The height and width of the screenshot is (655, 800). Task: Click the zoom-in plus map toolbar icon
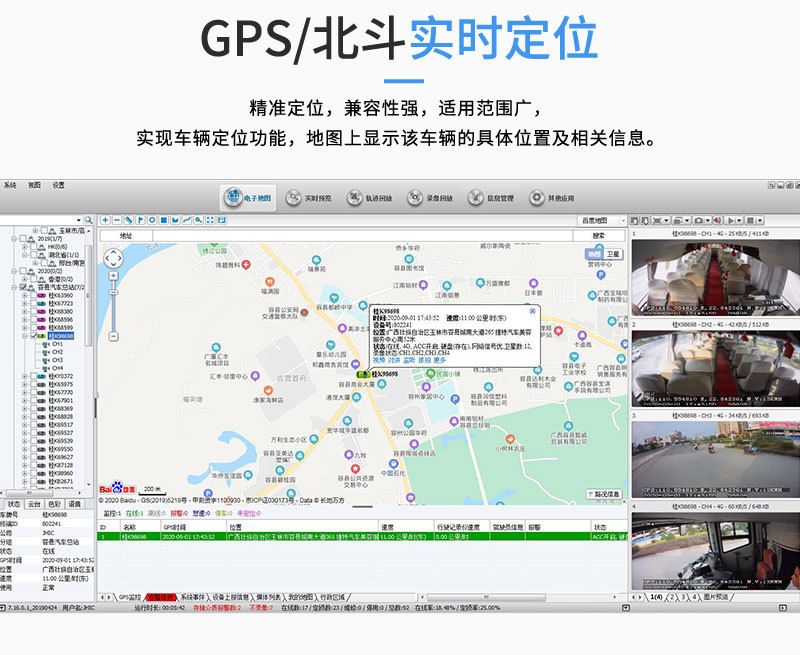(x=105, y=220)
